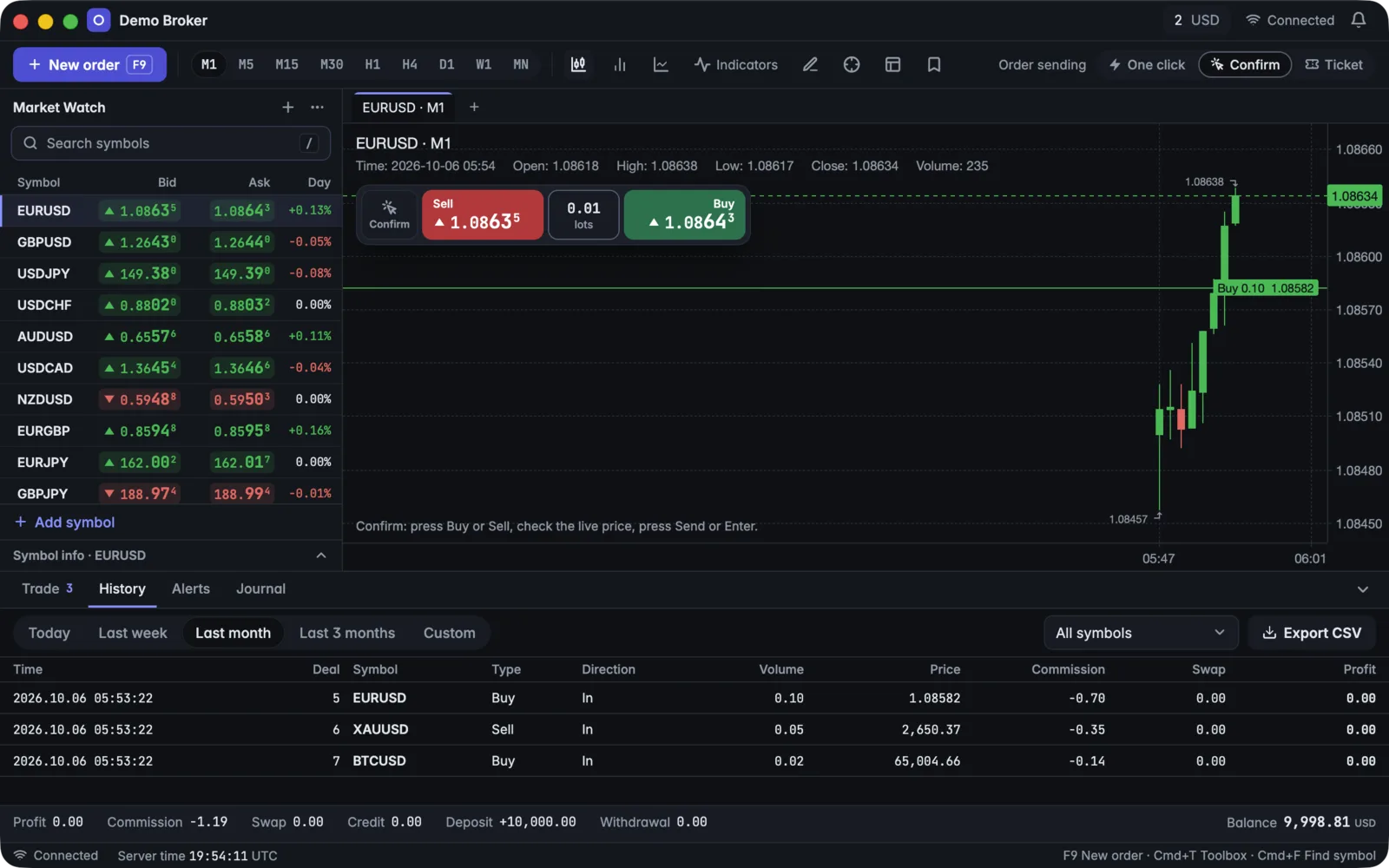
Task: Select GBPUSD row in Market Watch
Action: pyautogui.click(x=171, y=242)
